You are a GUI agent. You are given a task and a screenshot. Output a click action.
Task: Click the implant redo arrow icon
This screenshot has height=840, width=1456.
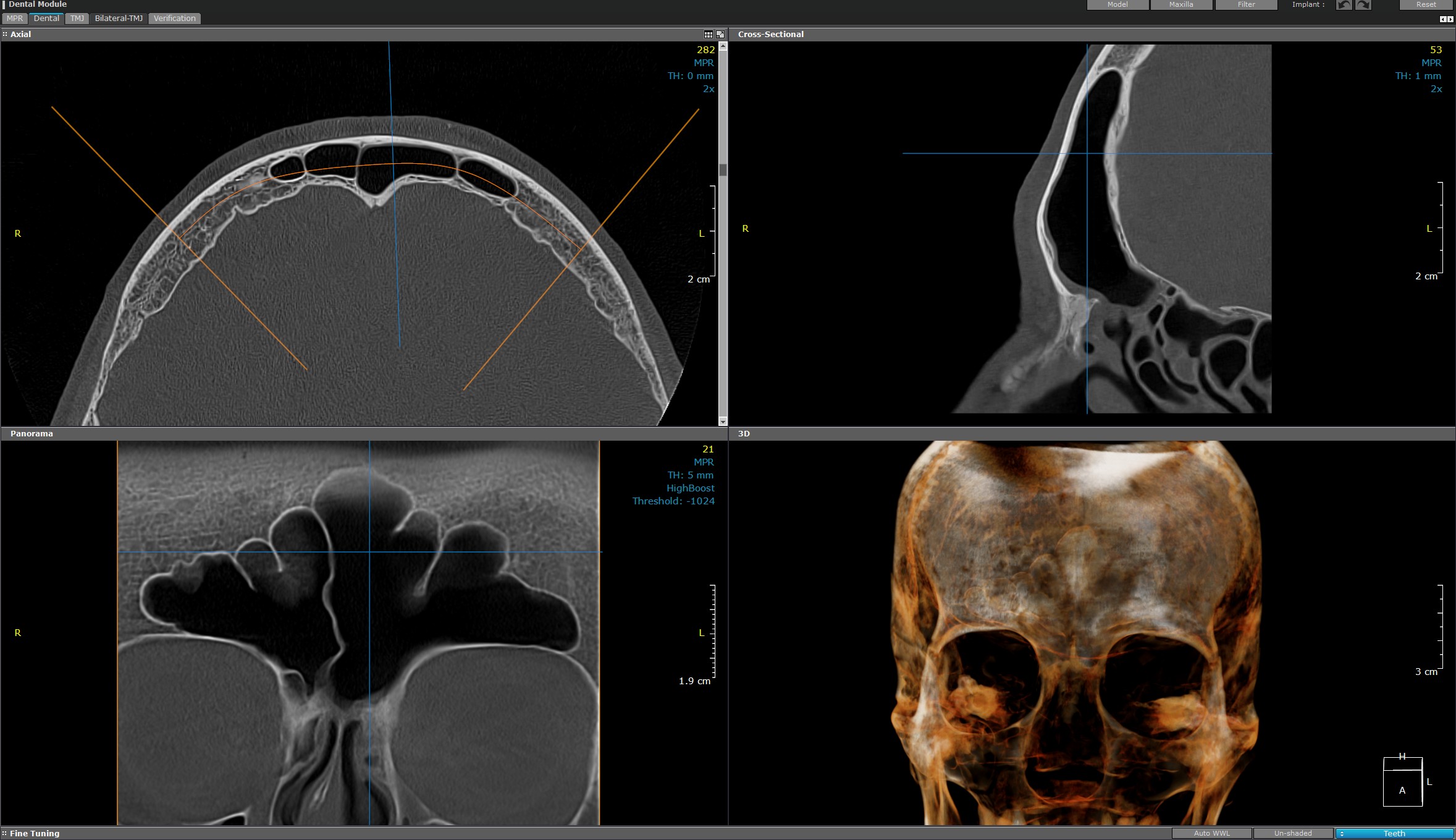tap(1363, 5)
